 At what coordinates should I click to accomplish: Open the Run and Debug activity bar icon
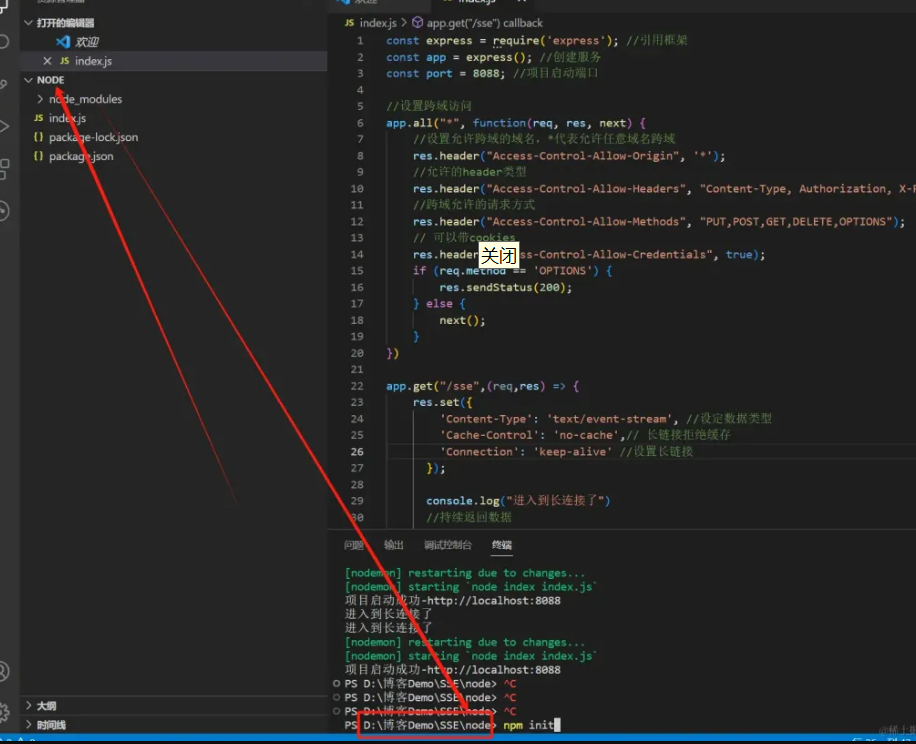pos(4,126)
